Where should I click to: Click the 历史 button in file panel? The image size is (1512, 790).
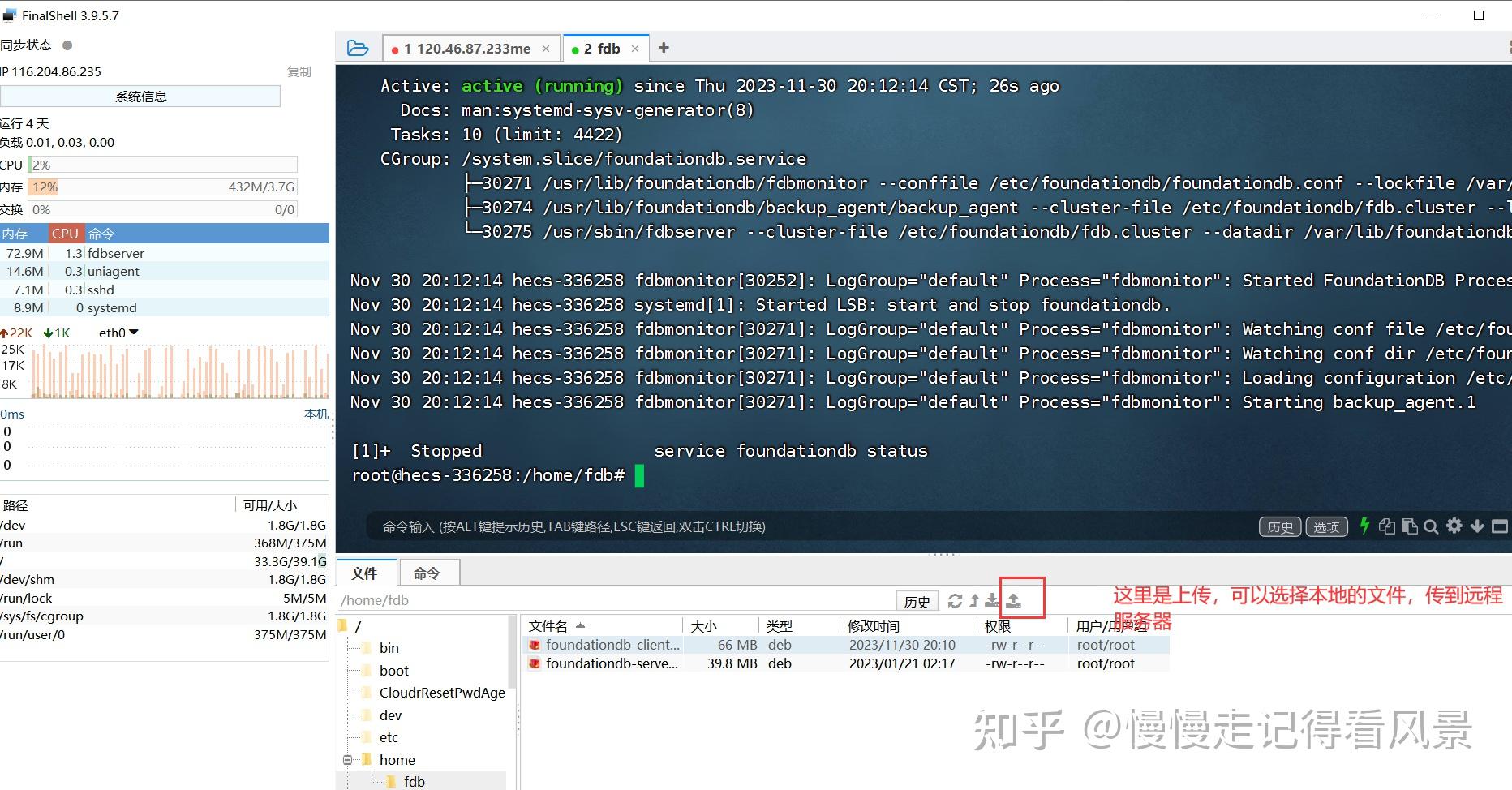[917, 601]
